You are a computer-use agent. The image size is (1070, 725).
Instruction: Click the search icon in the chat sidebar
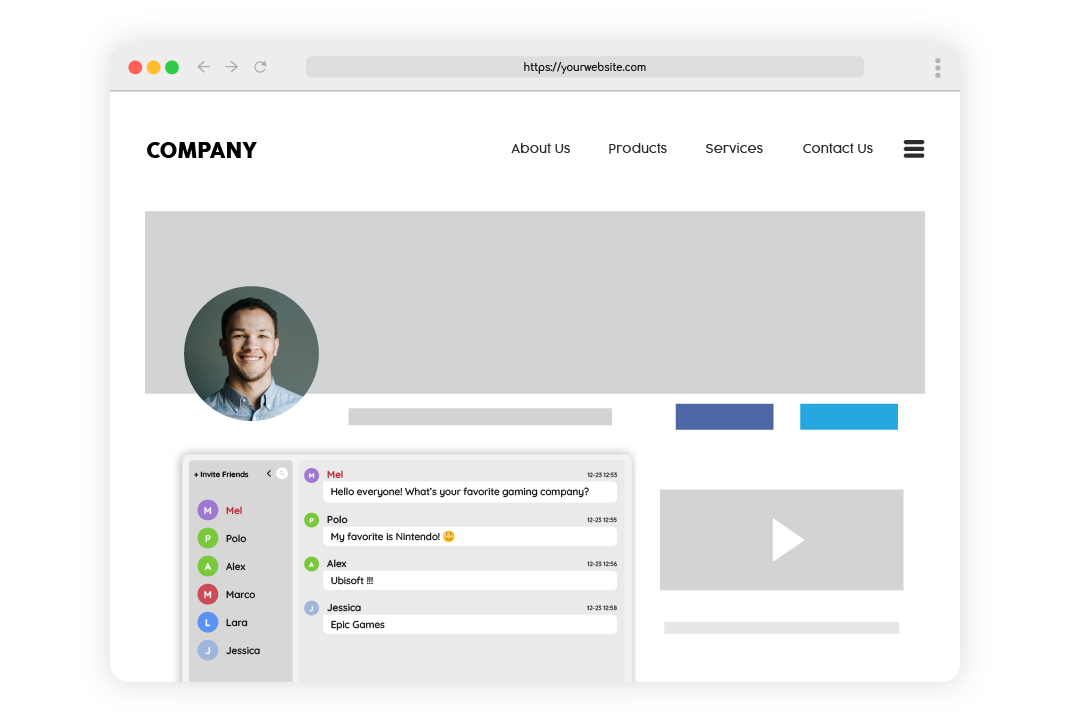281,473
